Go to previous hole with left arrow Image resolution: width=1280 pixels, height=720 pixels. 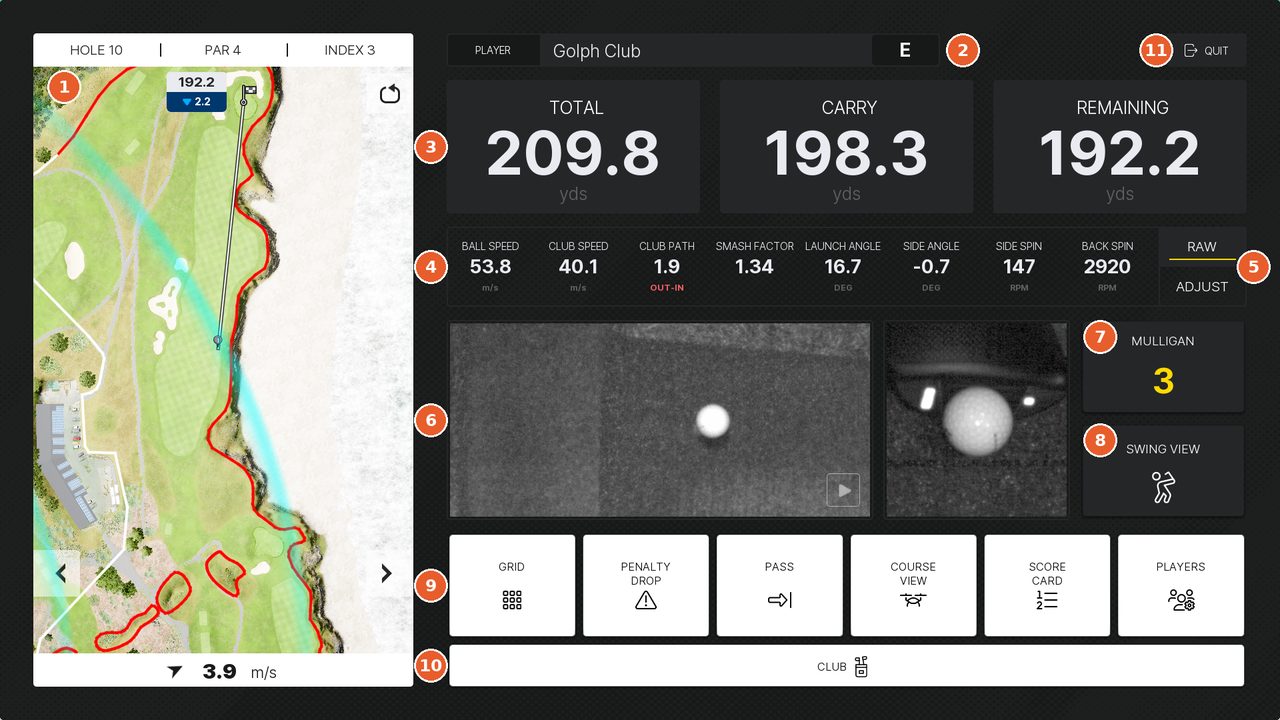tap(57, 573)
